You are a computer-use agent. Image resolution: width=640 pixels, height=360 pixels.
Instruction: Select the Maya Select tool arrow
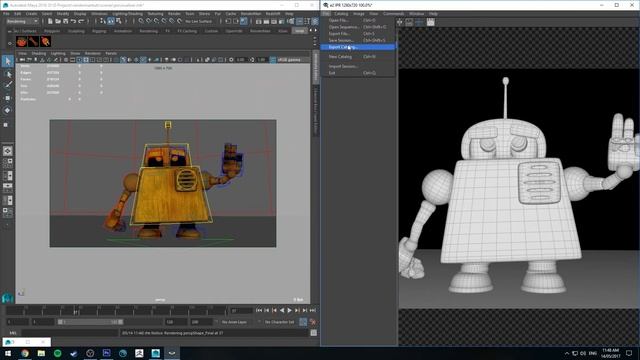pos(8,61)
